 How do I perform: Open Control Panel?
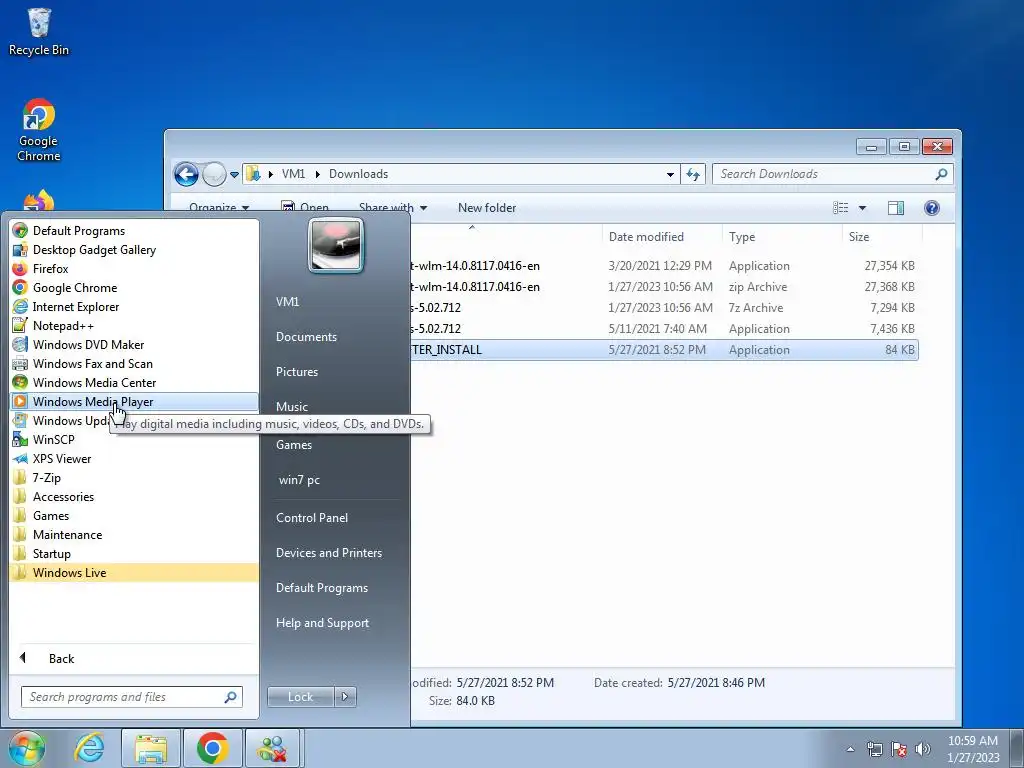[x=312, y=517]
